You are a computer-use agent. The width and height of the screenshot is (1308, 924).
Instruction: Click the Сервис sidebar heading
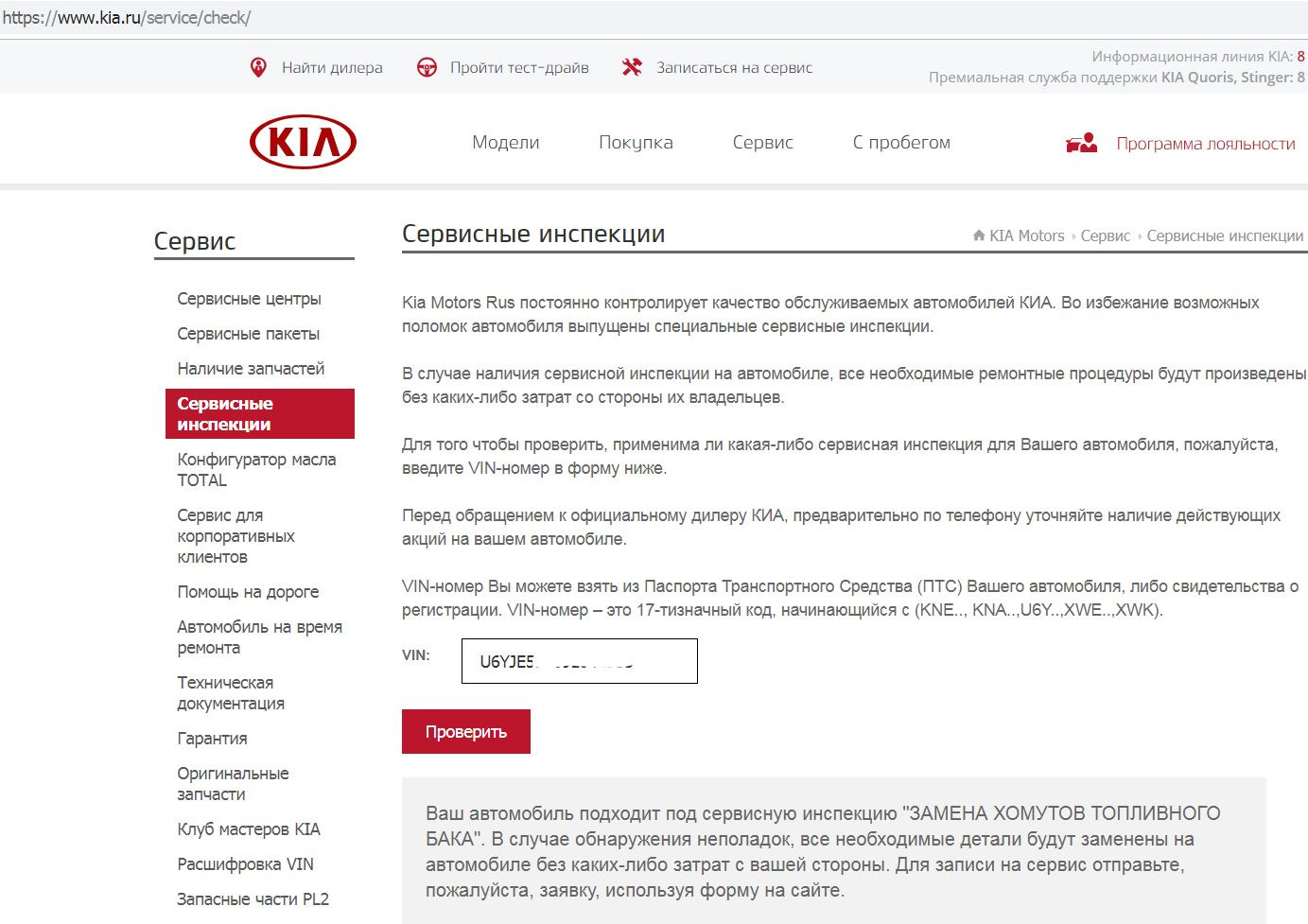tap(195, 241)
